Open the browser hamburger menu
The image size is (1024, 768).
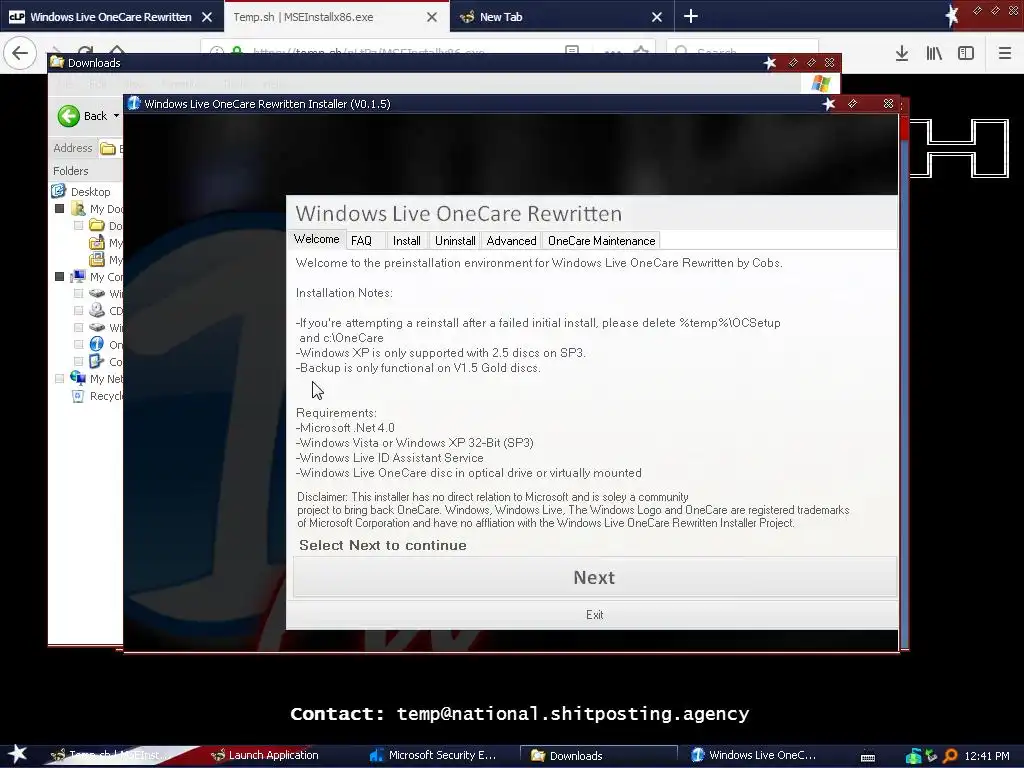pos(1005,54)
